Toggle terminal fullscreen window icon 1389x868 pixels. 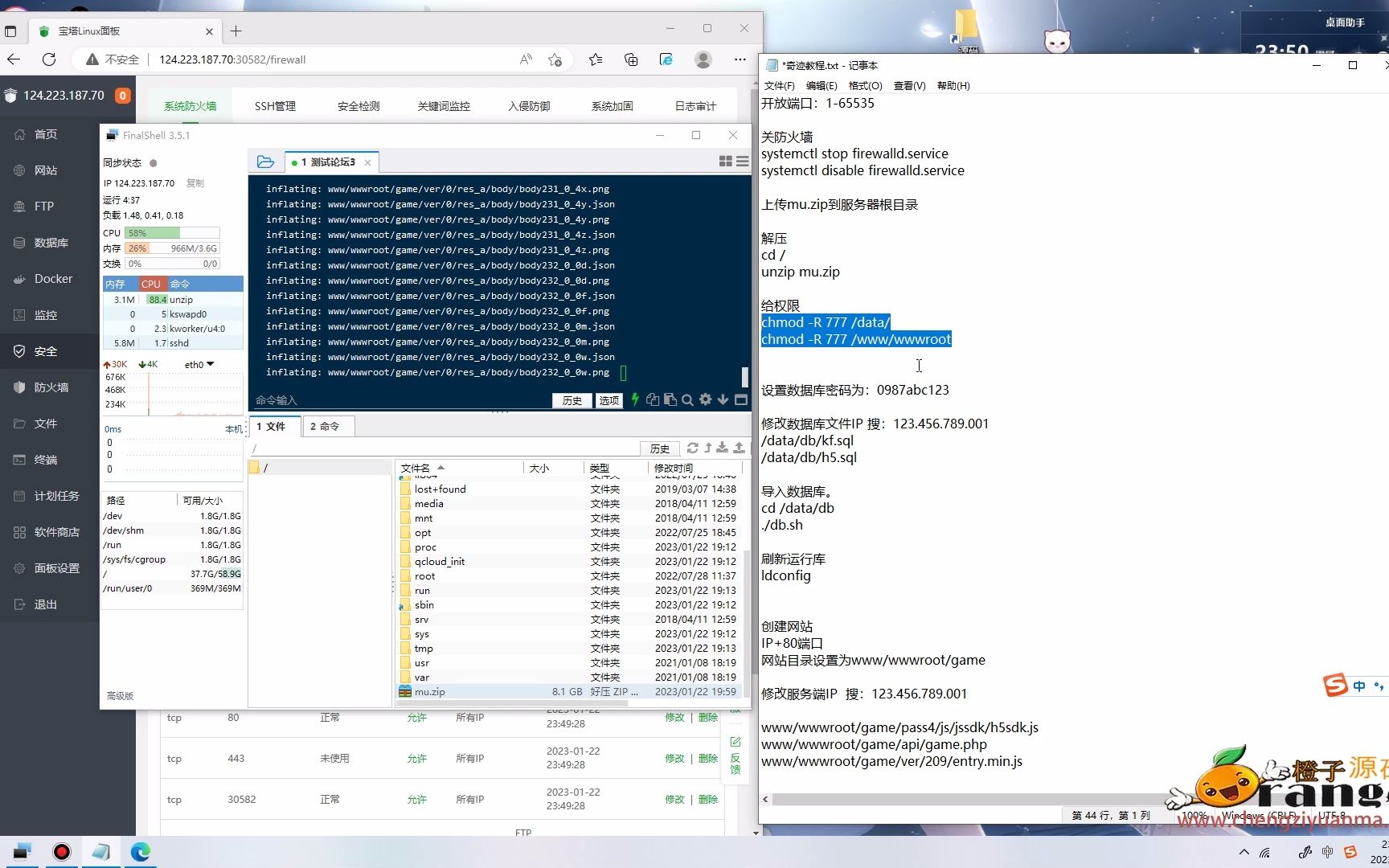740,399
